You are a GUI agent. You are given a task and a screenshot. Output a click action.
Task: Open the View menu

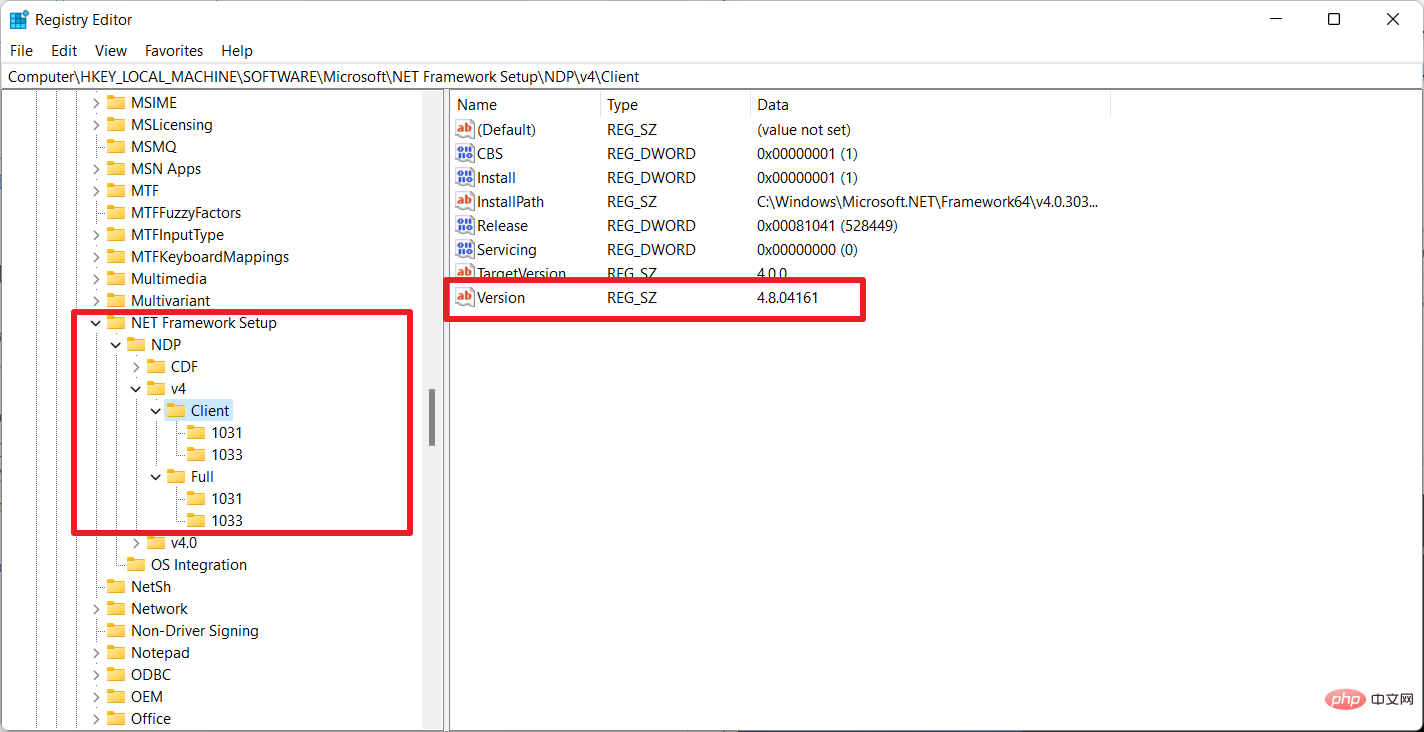click(111, 50)
